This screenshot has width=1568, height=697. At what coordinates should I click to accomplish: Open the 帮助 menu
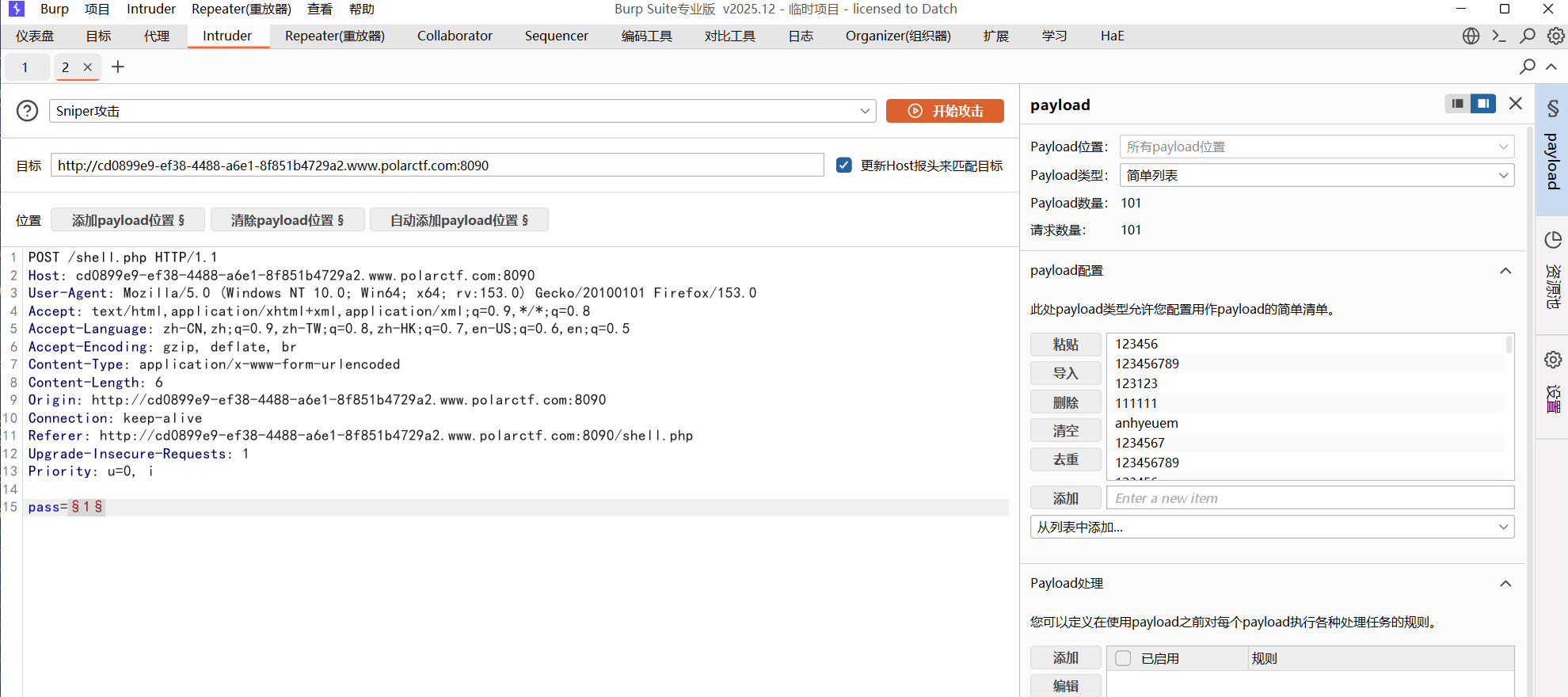tap(362, 9)
